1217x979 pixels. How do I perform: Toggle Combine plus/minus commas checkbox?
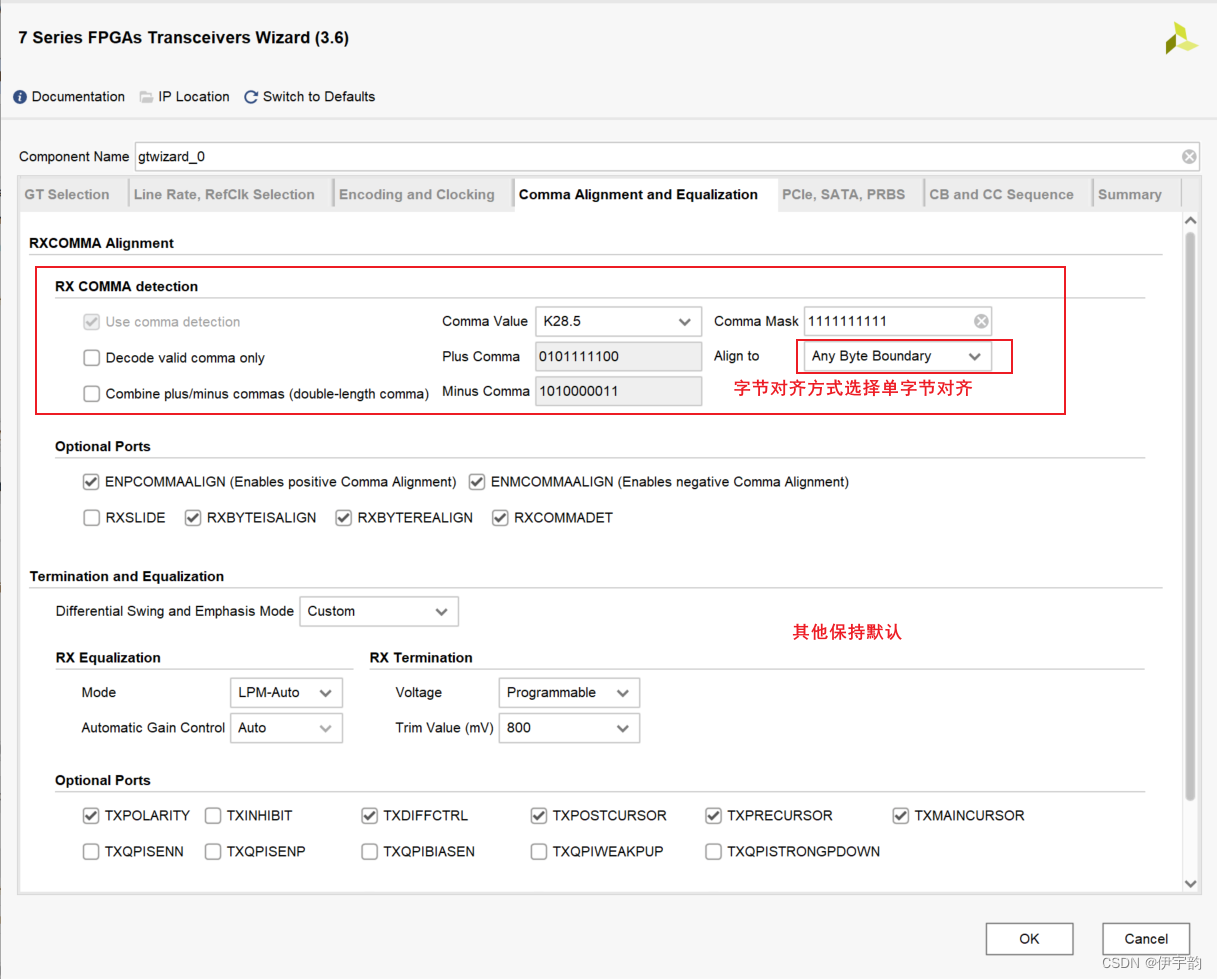[92, 394]
